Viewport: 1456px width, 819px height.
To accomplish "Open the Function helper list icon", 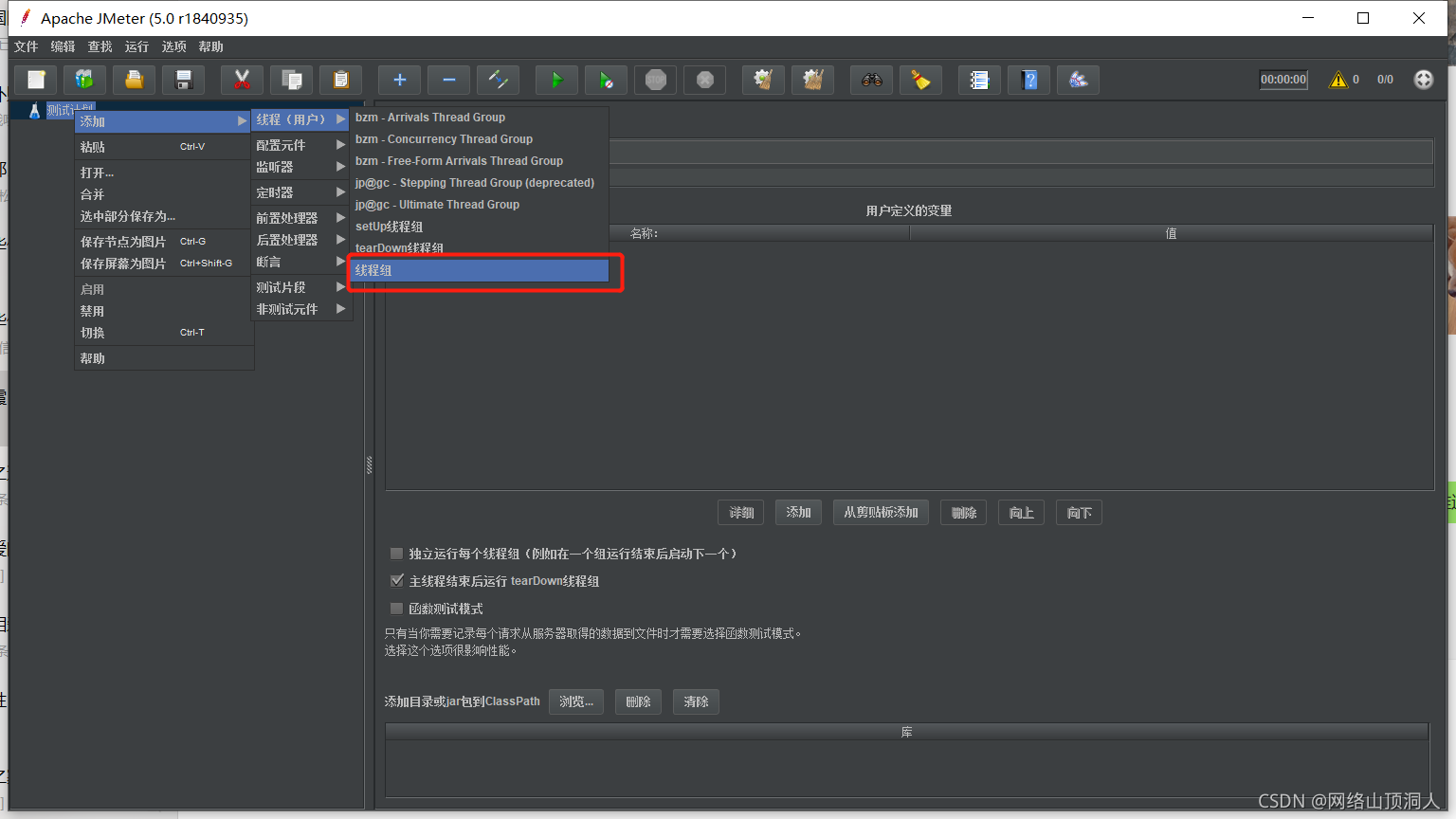I will [980, 80].
